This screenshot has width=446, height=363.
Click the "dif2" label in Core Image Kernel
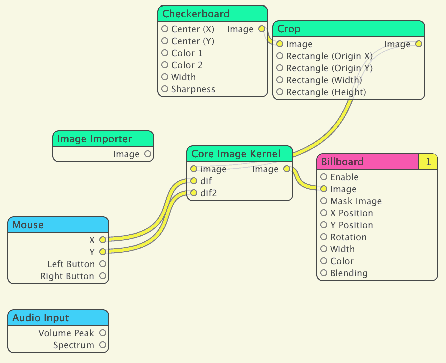209,193
